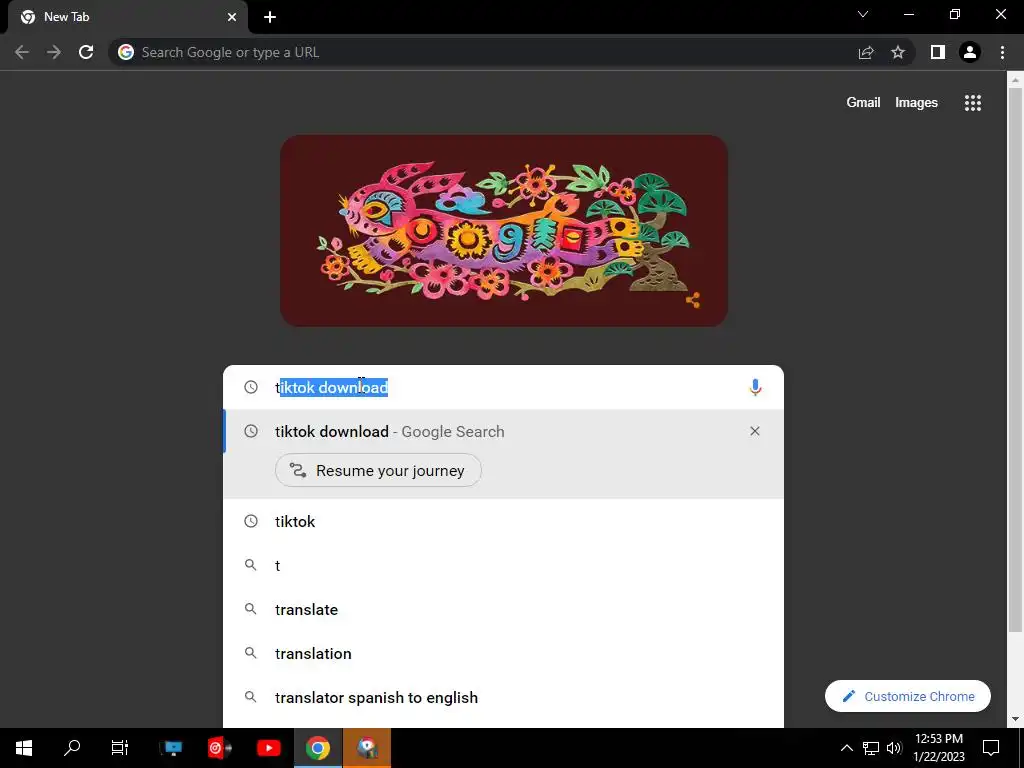Click the share page icon in address bar
The image size is (1024, 768).
click(x=866, y=52)
